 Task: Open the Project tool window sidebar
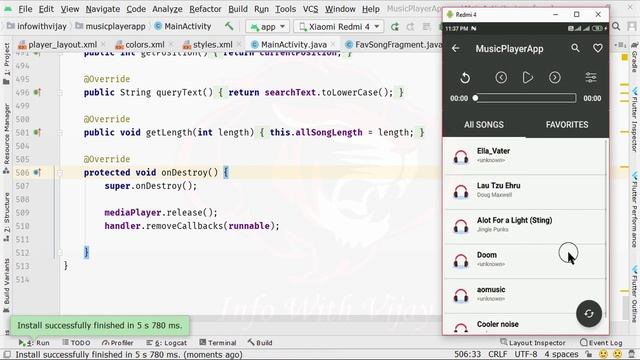[x=6, y=63]
